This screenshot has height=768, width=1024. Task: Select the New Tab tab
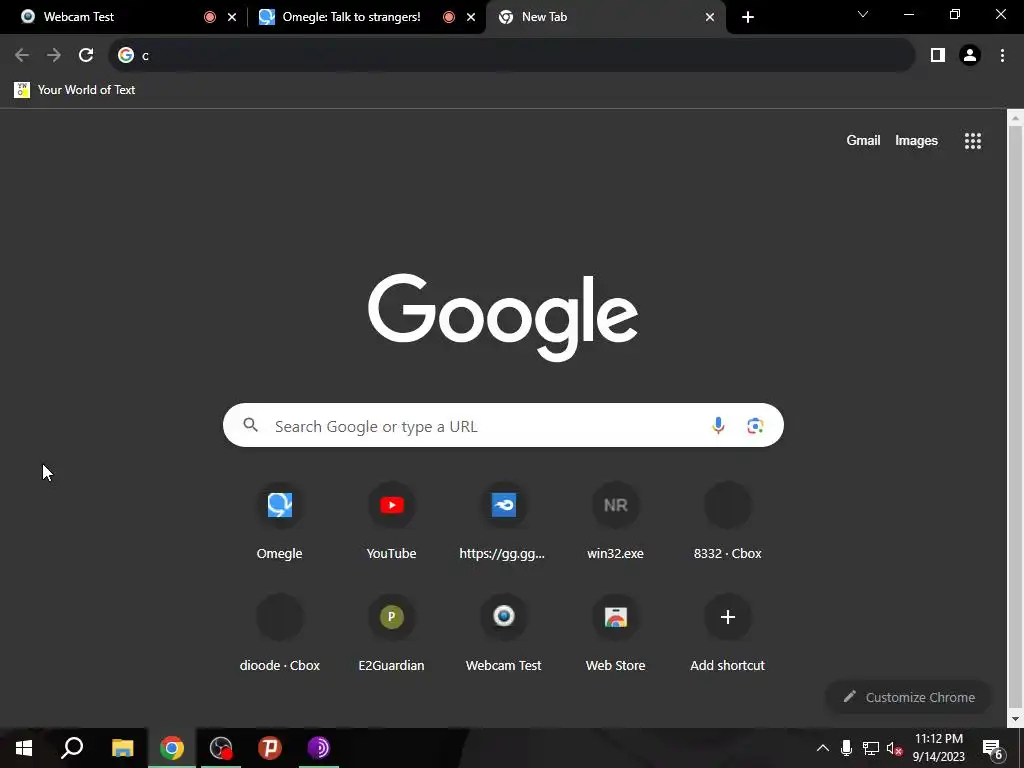pos(605,17)
